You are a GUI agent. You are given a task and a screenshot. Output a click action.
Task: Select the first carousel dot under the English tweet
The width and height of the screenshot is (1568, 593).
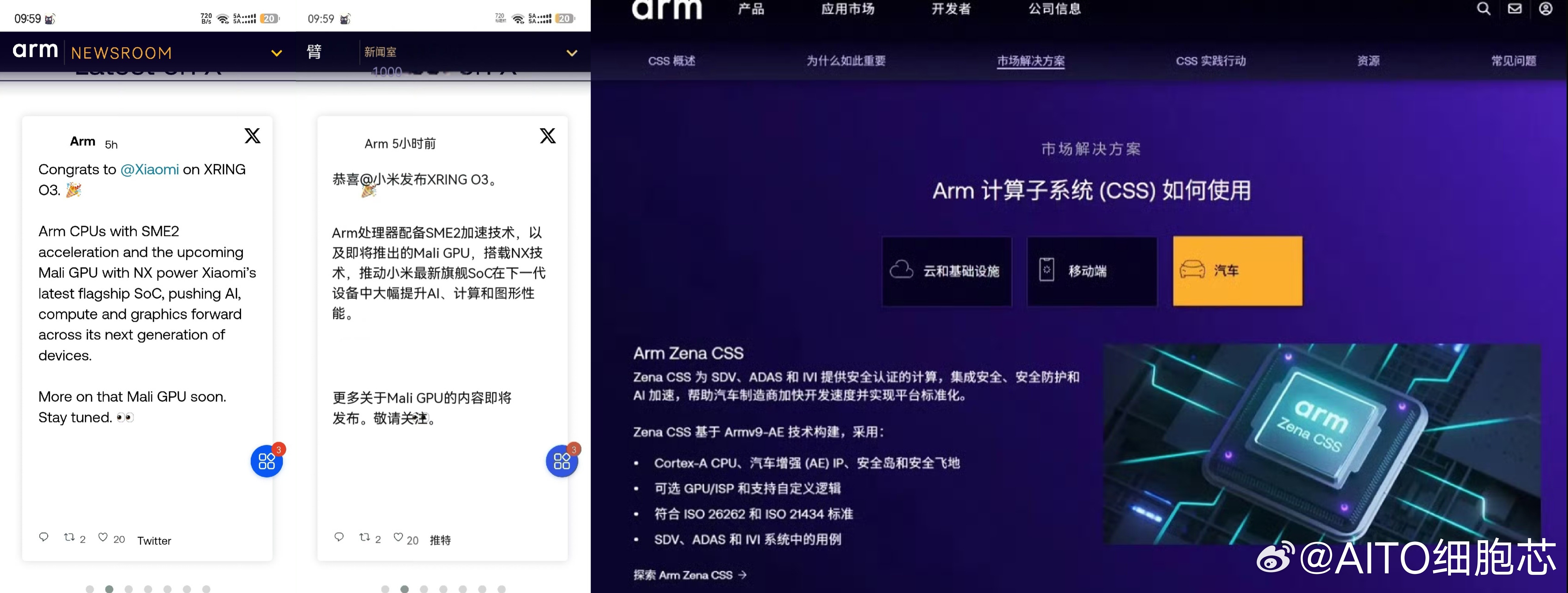[90, 589]
